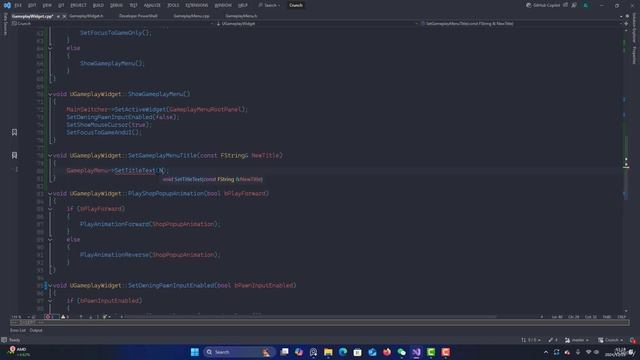Viewport: 640px width, 360px height.
Task: Open WeChat from taskbar
Action: pyautogui.click(x=402, y=352)
